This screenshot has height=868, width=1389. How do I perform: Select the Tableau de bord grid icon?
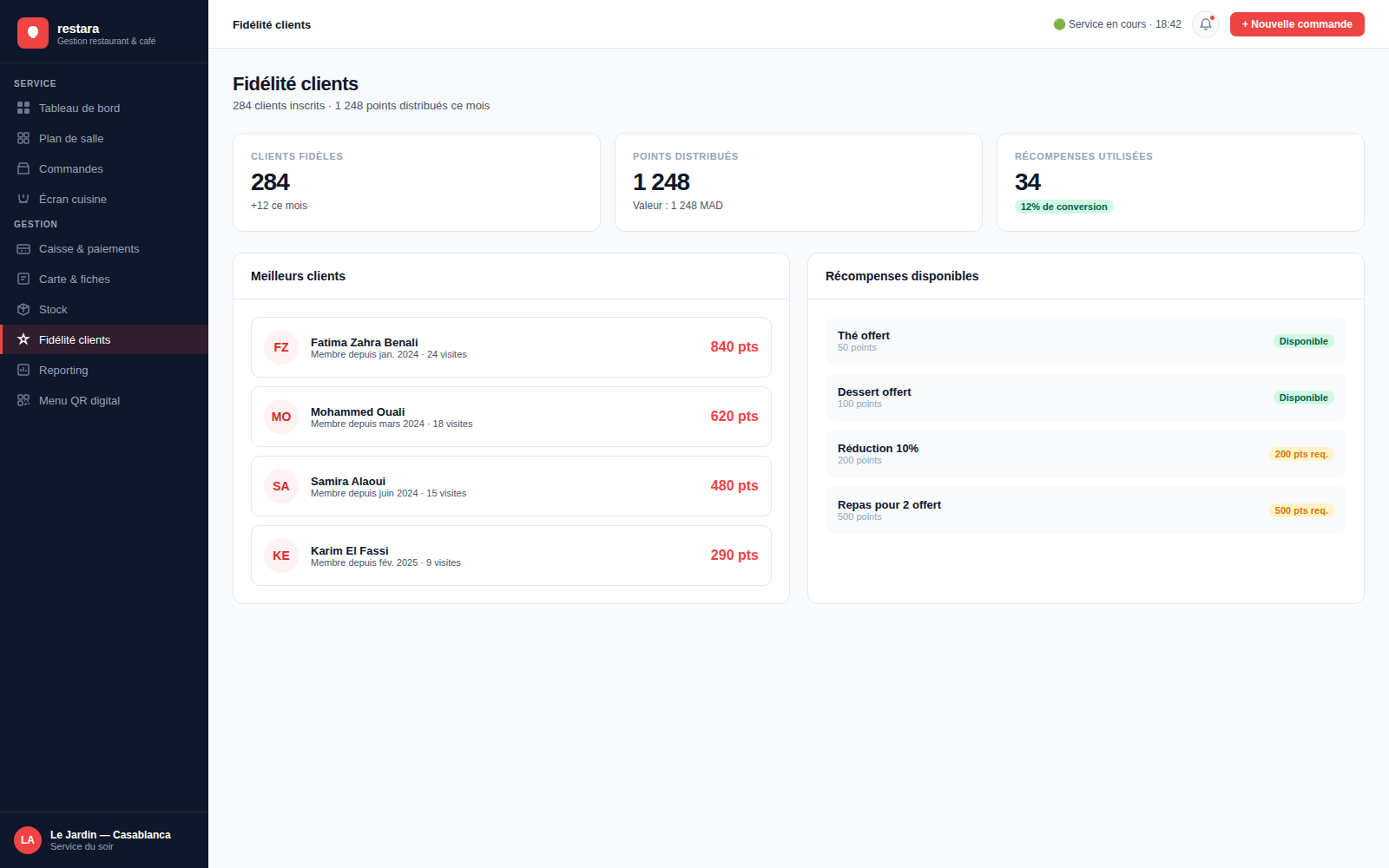tap(23, 108)
